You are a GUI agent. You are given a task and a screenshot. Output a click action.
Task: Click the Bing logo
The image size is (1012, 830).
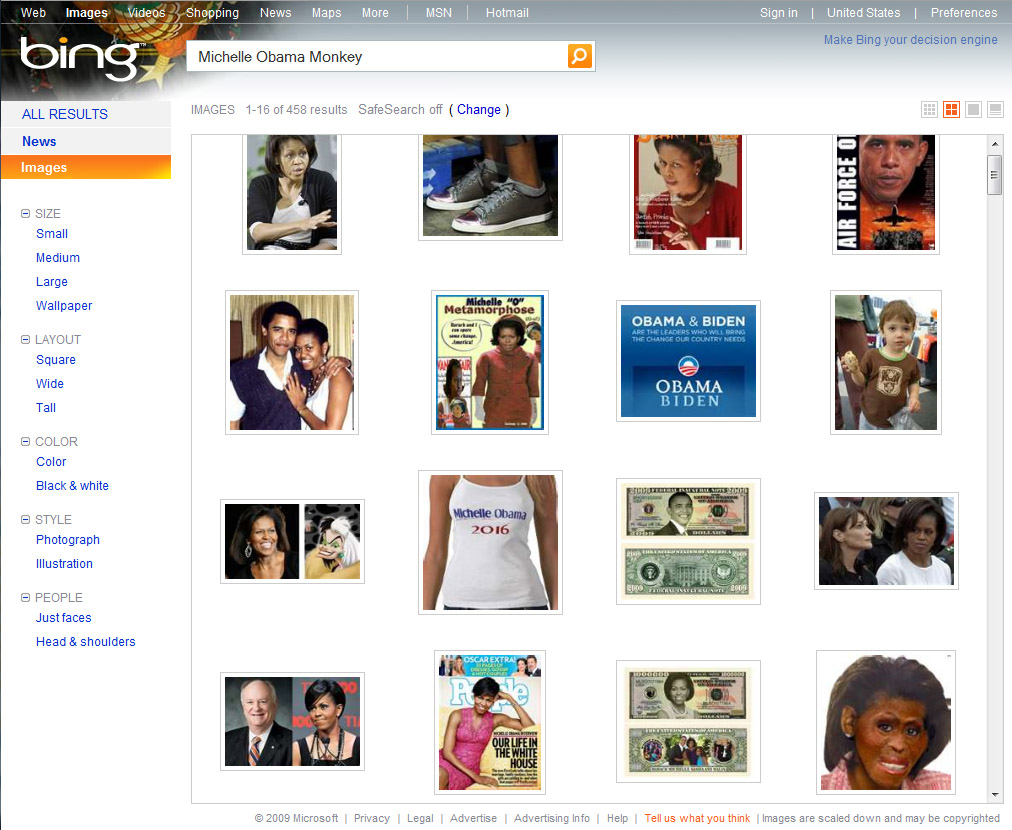coord(80,58)
